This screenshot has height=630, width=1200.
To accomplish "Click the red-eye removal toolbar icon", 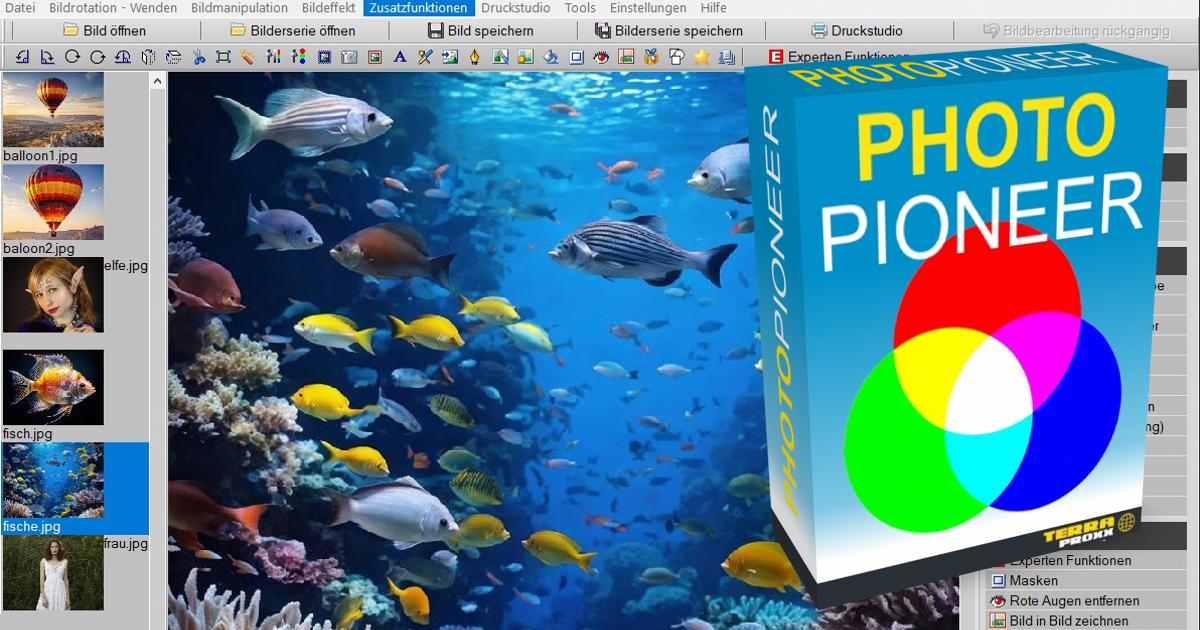I will pyautogui.click(x=601, y=57).
